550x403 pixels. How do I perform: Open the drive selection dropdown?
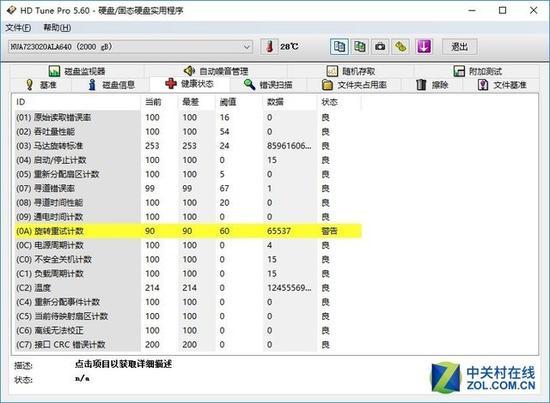(x=130, y=47)
